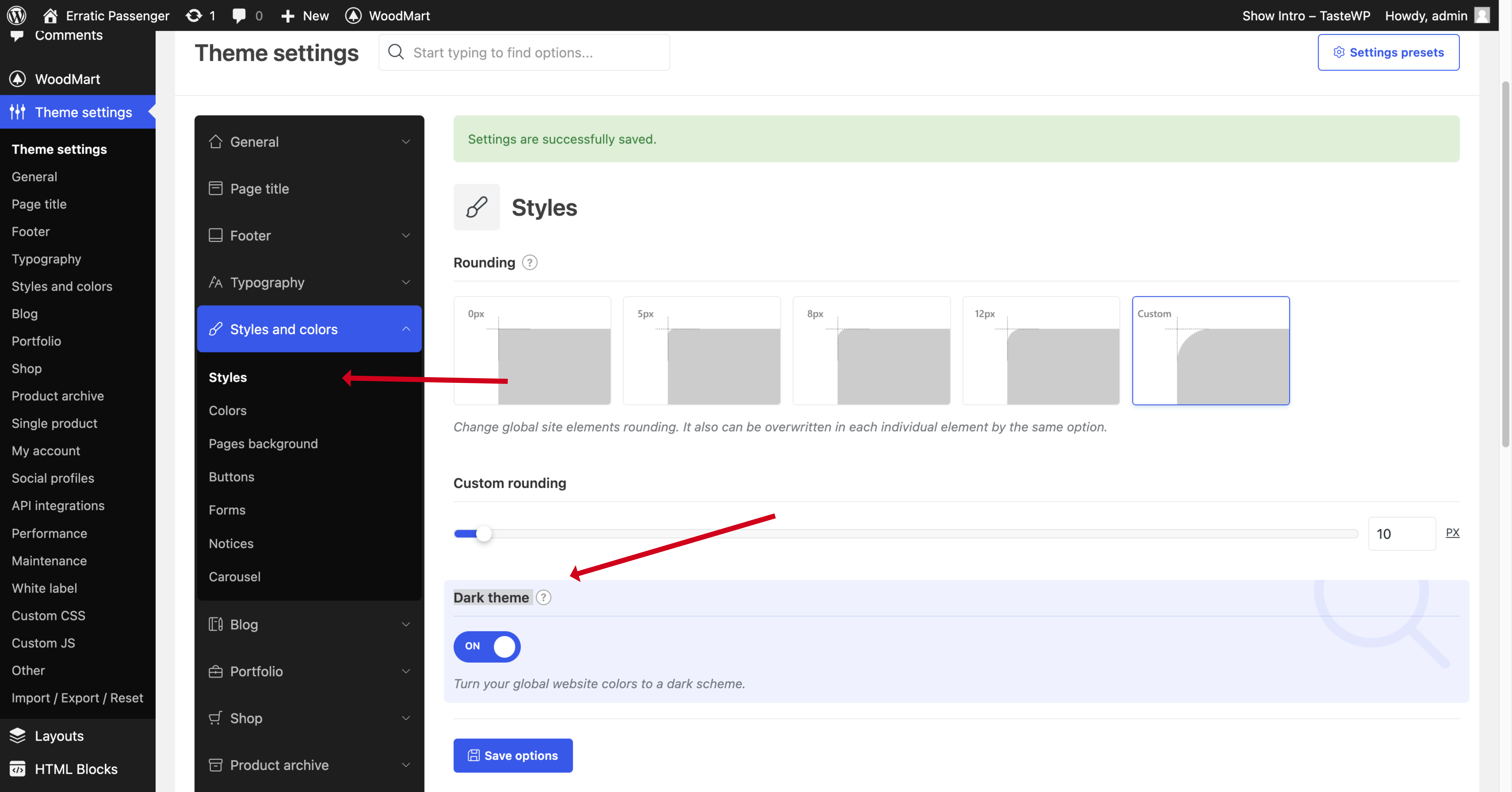Click the Shop cart icon

tap(215, 718)
